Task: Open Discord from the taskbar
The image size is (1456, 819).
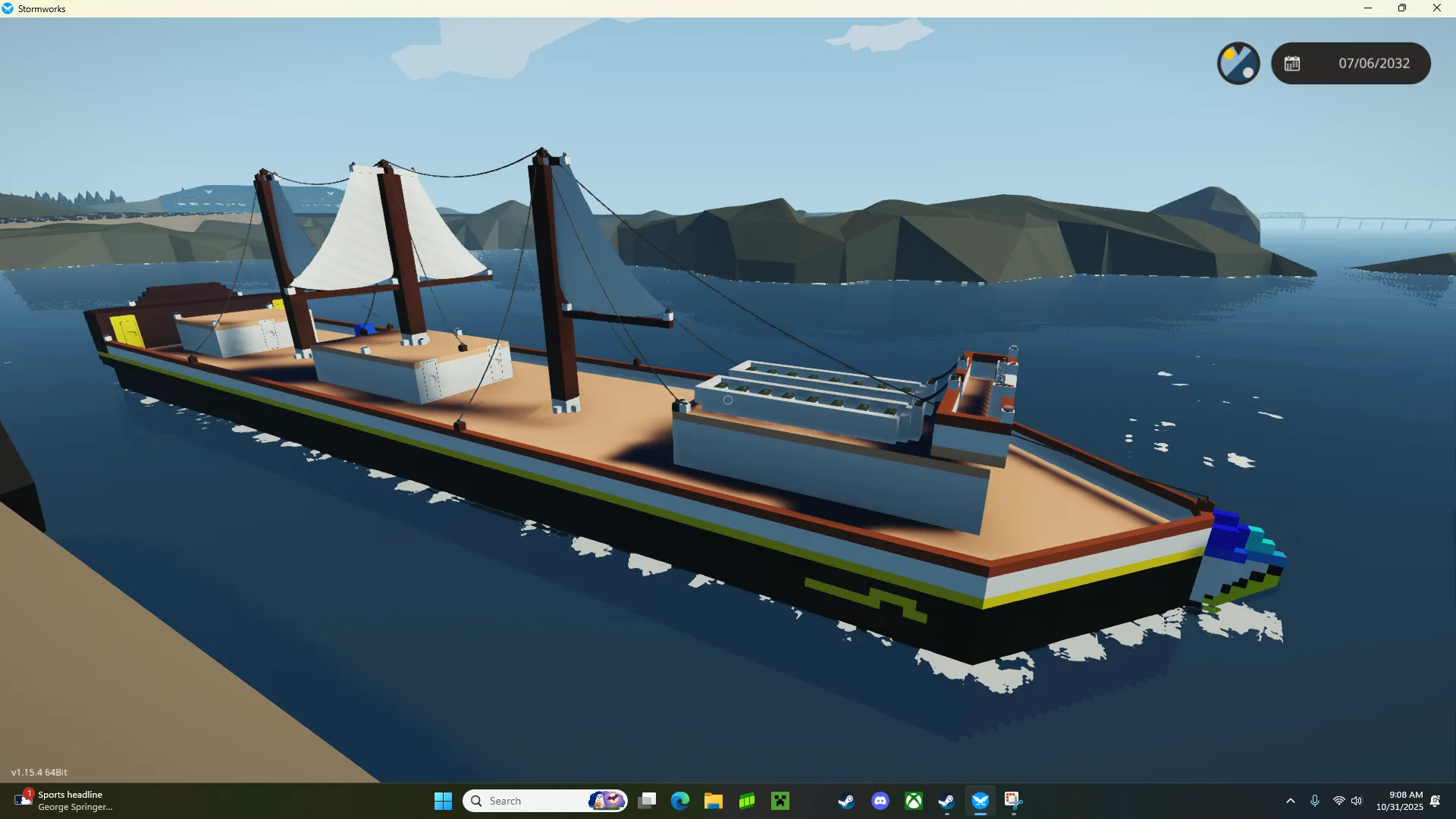Action: pyautogui.click(x=880, y=801)
